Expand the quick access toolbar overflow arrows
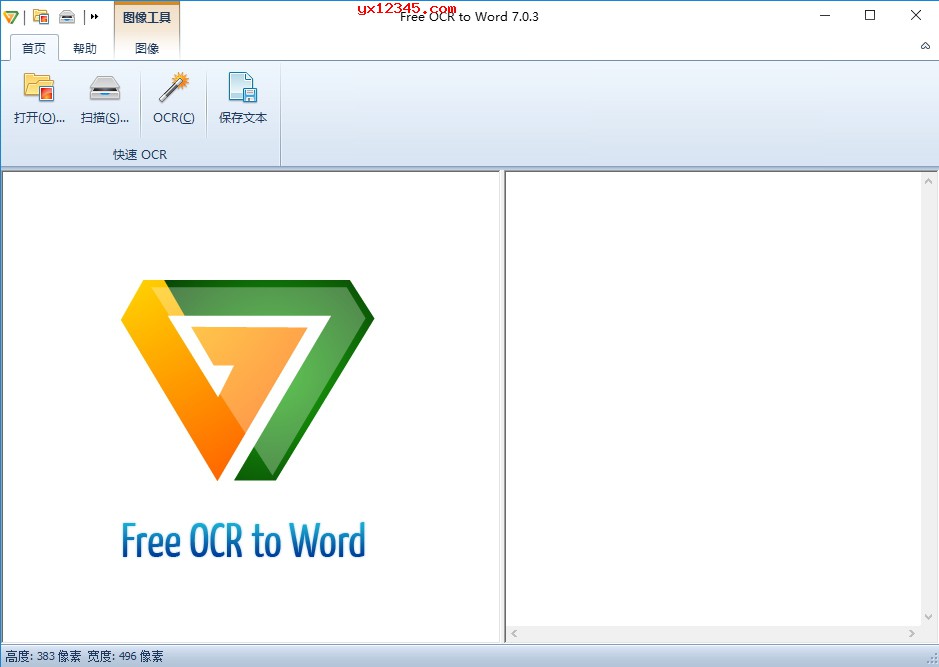Image resolution: width=939 pixels, height=667 pixels. [93, 15]
